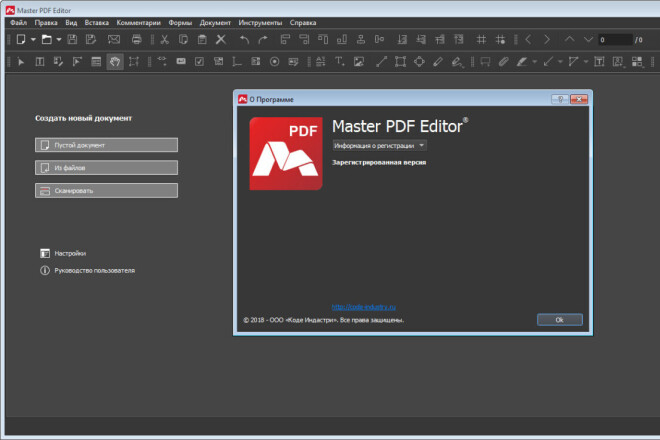Send document by email envelope icon
Image resolution: width=660 pixels, height=440 pixels.
click(114, 40)
